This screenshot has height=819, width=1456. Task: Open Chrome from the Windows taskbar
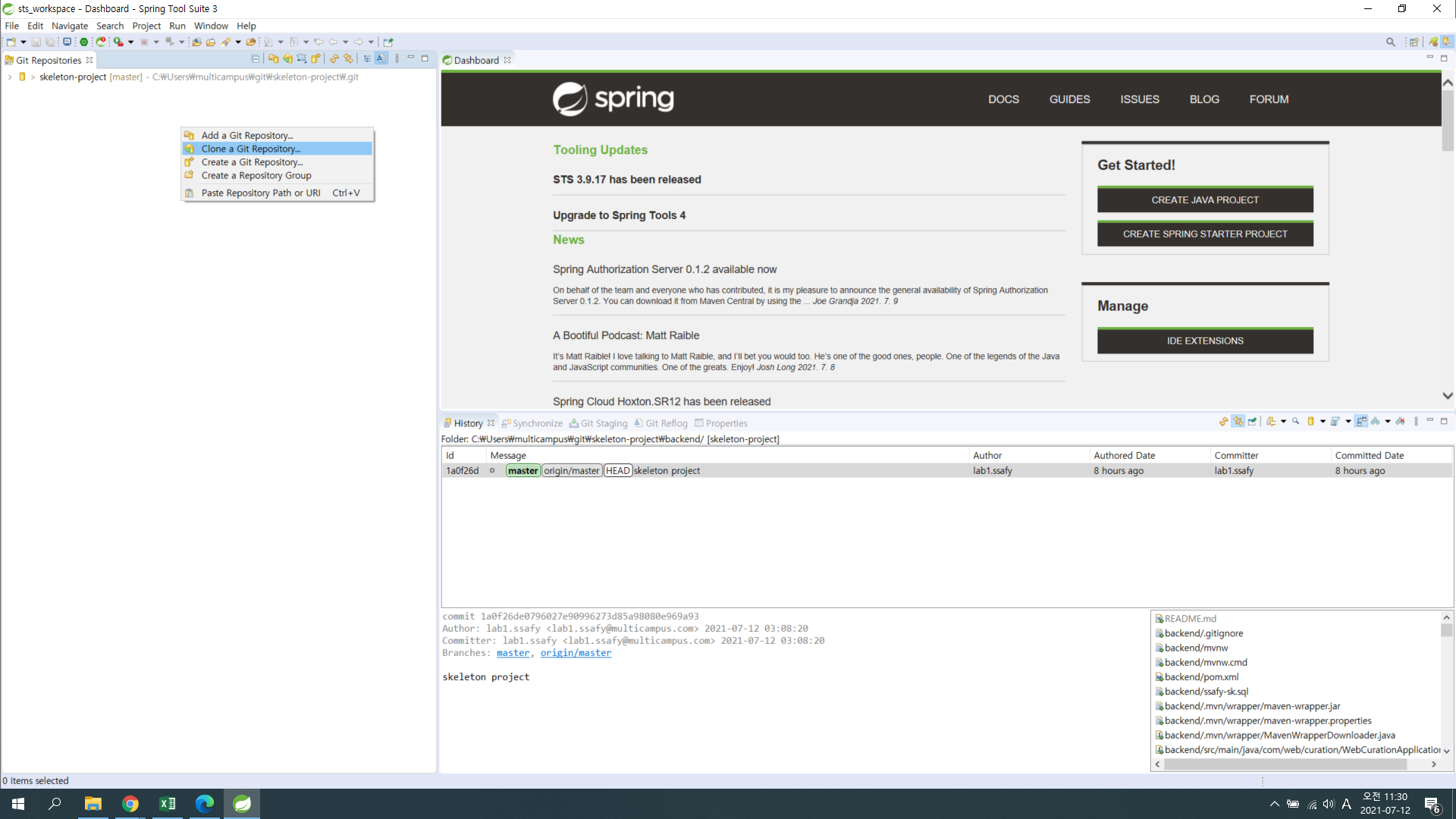point(130,804)
